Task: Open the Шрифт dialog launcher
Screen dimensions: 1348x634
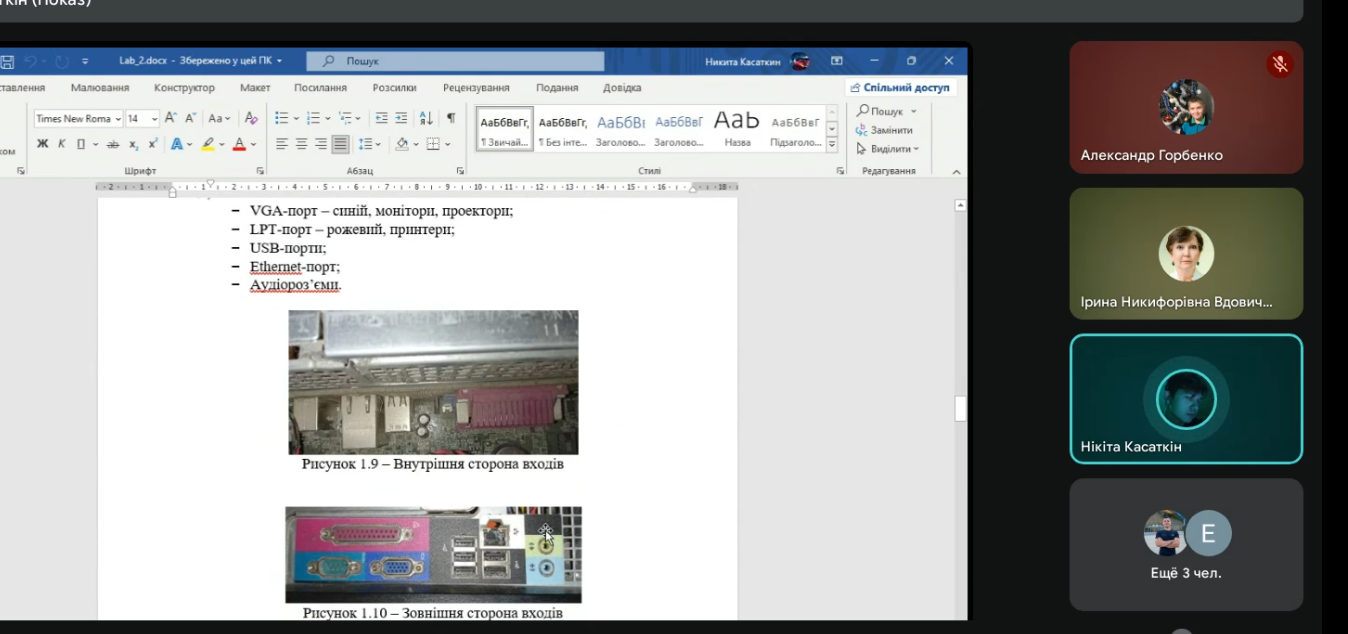Action: [x=260, y=171]
